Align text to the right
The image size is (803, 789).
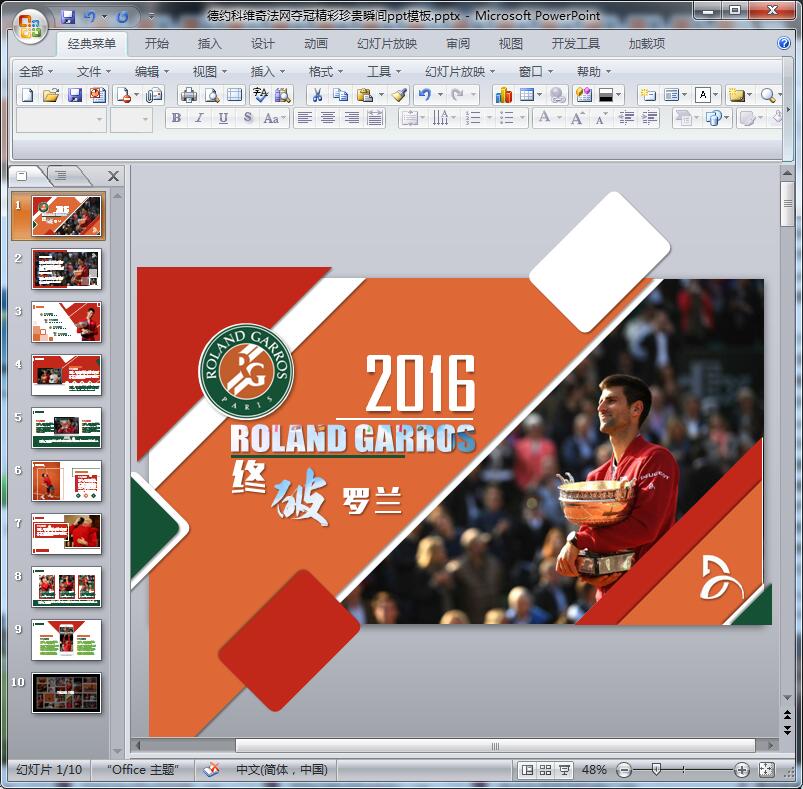coord(351,118)
